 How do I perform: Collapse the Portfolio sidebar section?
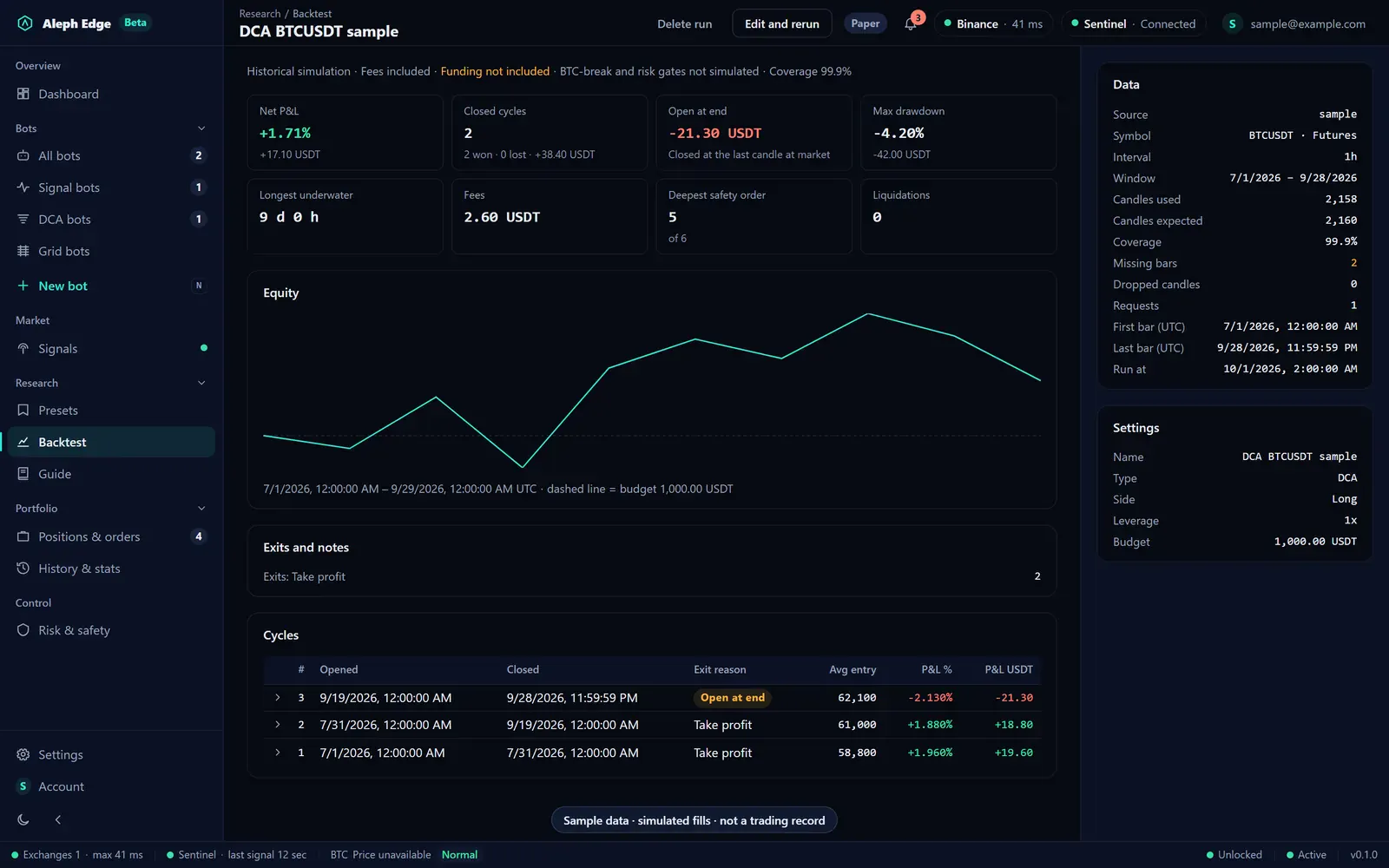201,509
